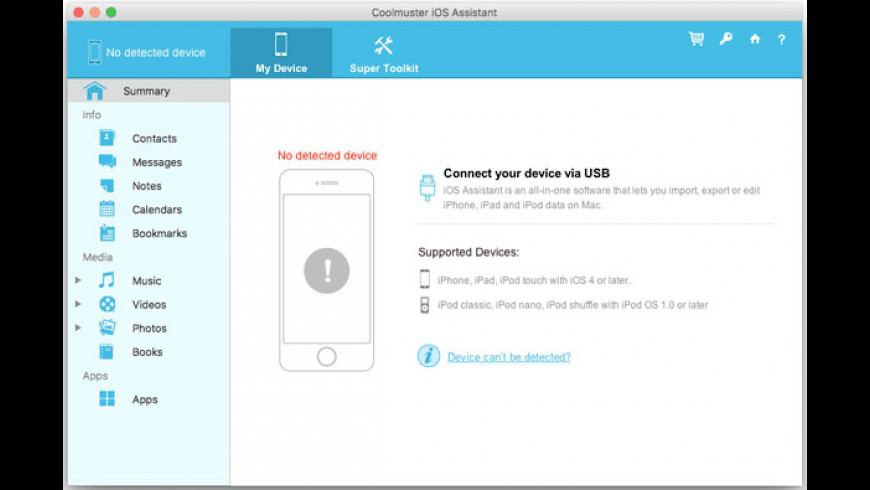Click the Calendars grid icon
This screenshot has height=490, width=870.
pos(107,209)
